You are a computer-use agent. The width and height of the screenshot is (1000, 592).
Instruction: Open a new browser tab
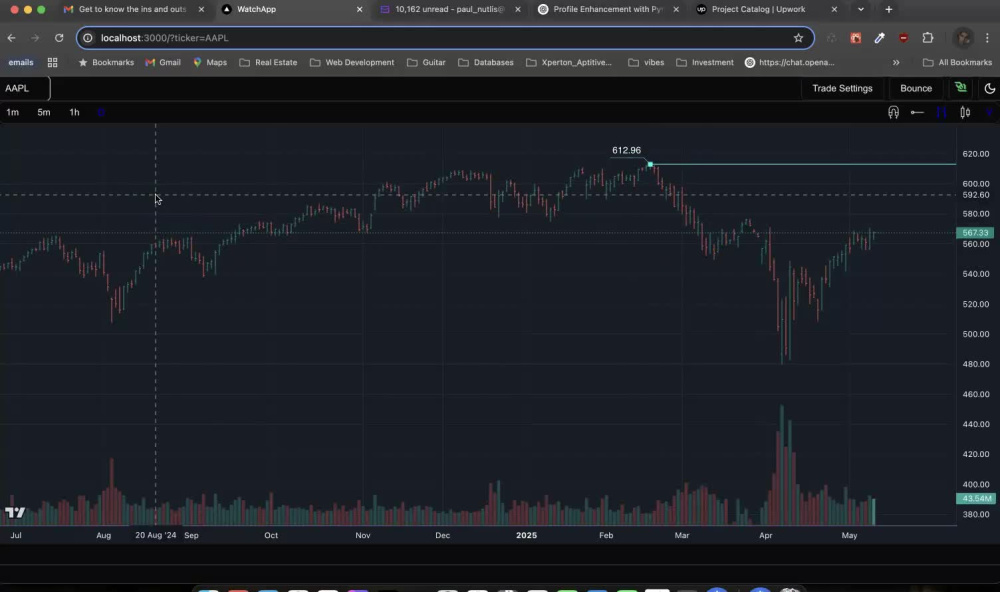888,10
